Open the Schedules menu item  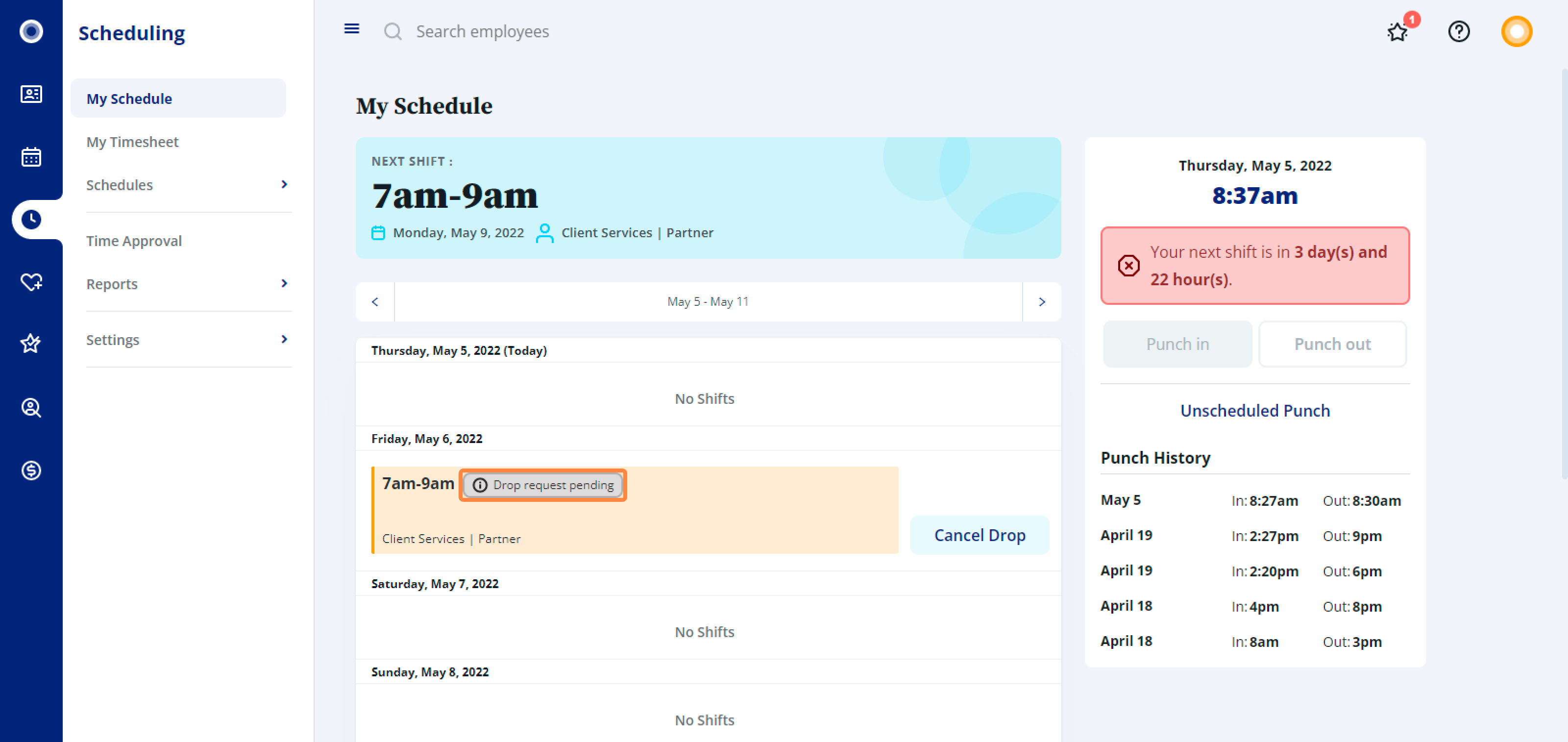pyautogui.click(x=119, y=185)
